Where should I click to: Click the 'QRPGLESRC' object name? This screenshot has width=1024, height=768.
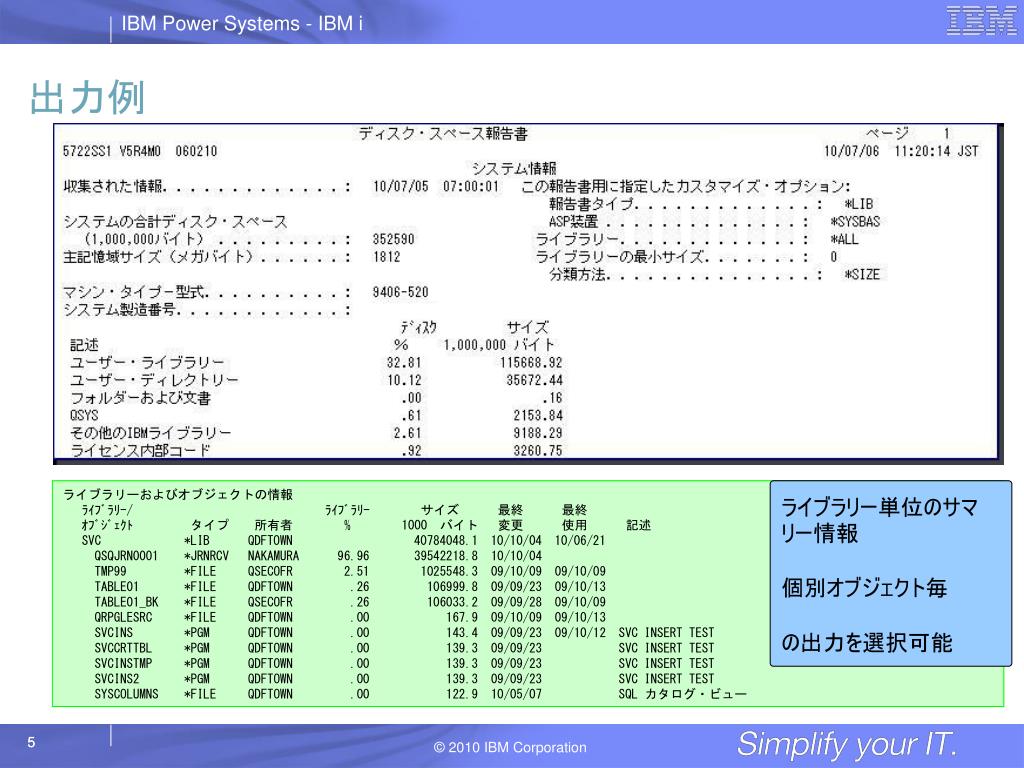[123, 617]
